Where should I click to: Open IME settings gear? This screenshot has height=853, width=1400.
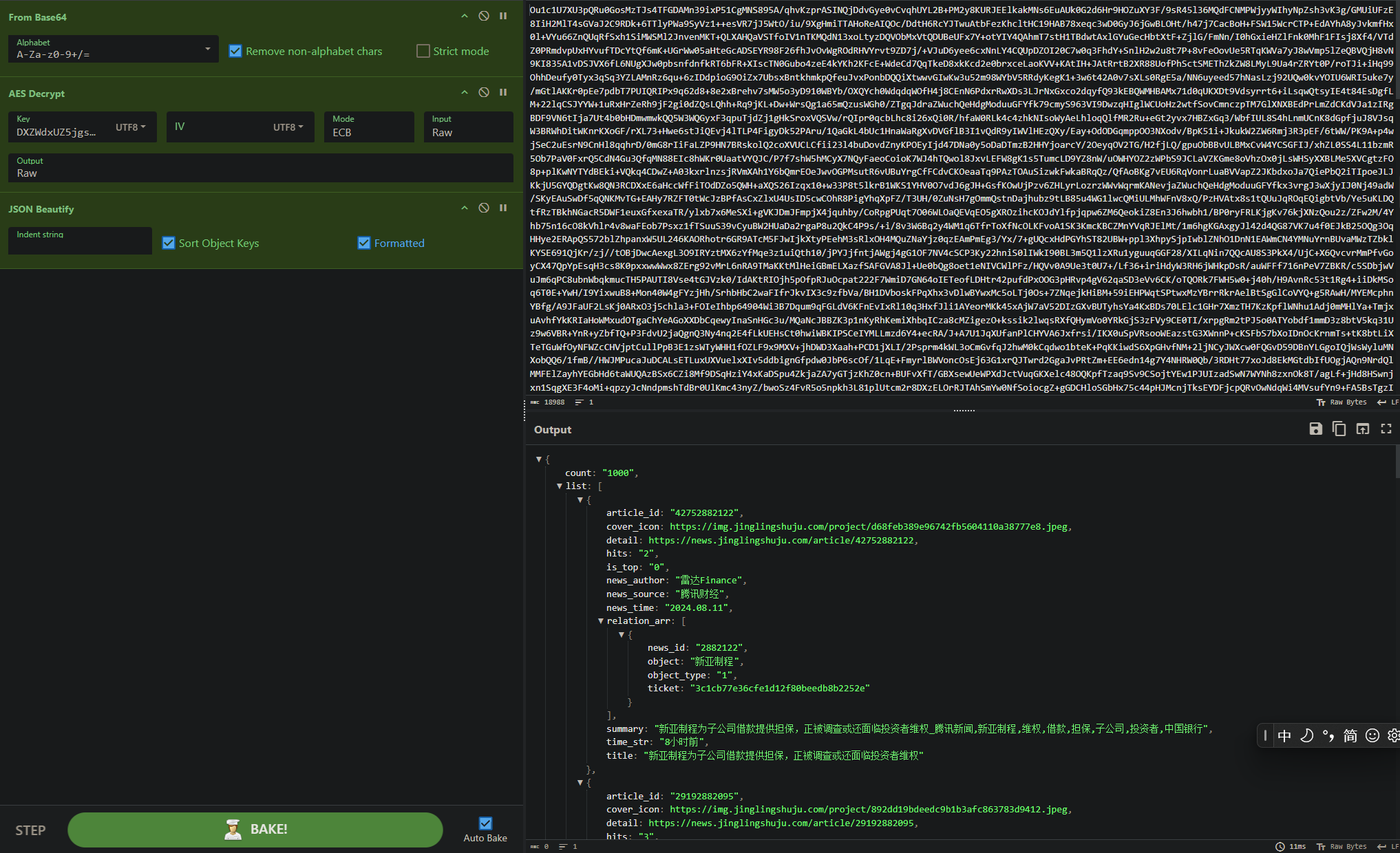tap(1393, 735)
